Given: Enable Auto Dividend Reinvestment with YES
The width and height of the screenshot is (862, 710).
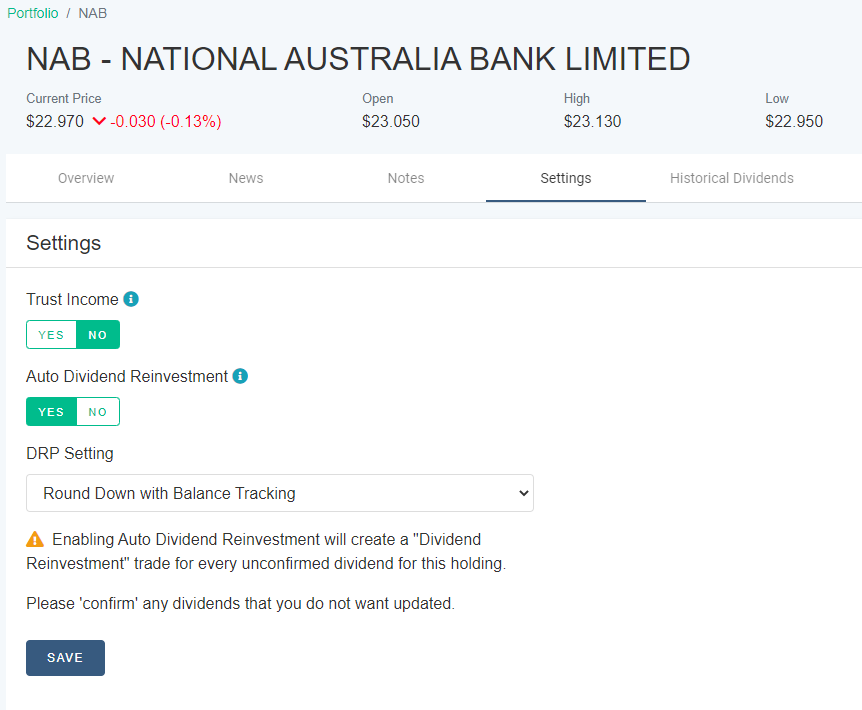Looking at the screenshot, I should [x=51, y=412].
